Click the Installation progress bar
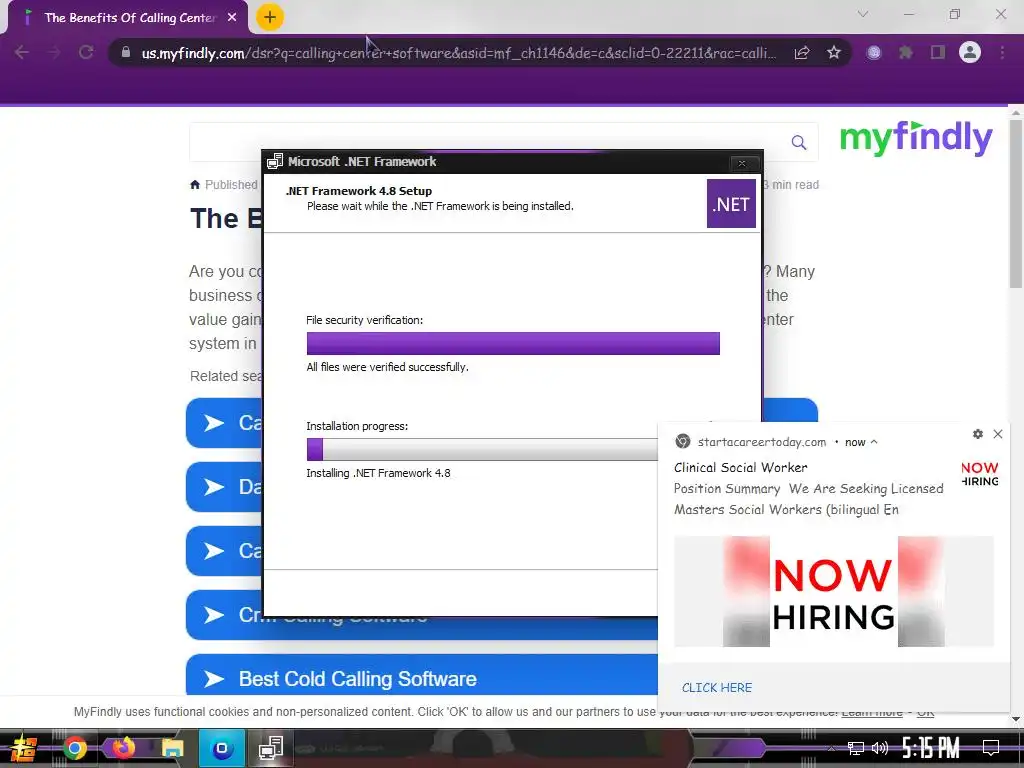This screenshot has height=768, width=1024. 482,449
